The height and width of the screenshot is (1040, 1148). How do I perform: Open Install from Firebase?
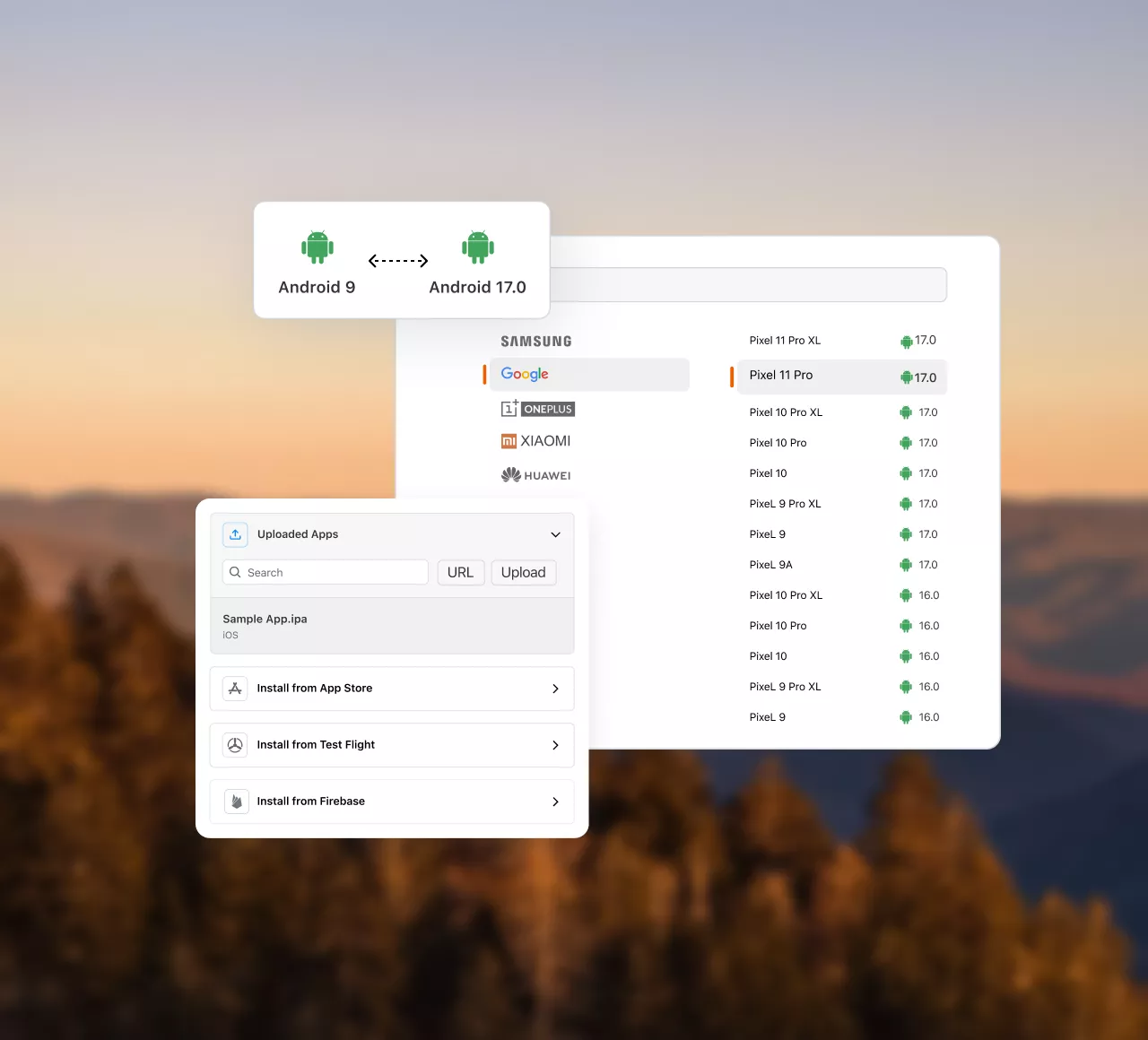coord(392,802)
